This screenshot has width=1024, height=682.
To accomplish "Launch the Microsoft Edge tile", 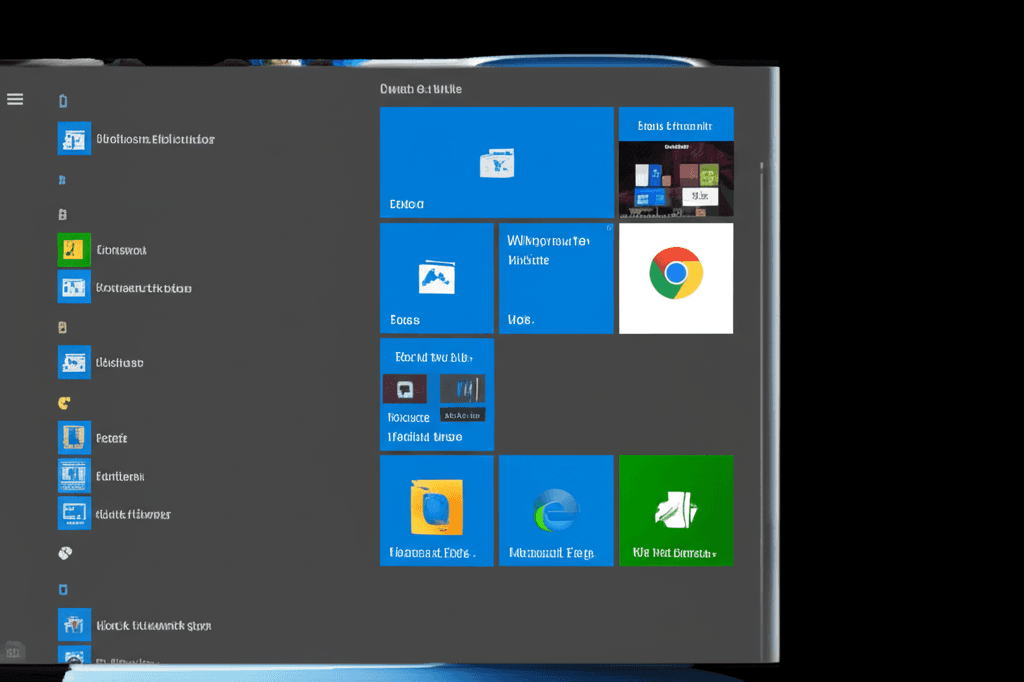I will tap(556, 510).
